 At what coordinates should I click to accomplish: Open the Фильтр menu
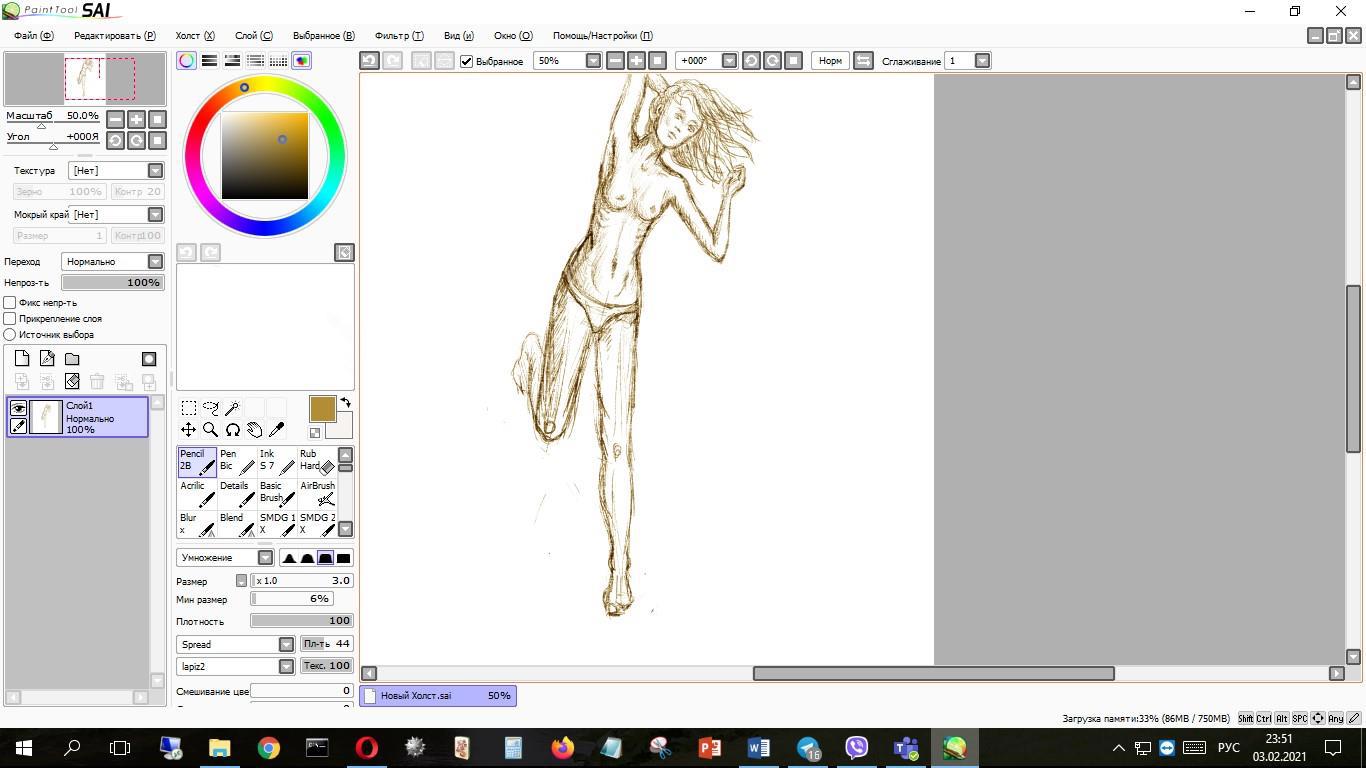pyautogui.click(x=399, y=36)
